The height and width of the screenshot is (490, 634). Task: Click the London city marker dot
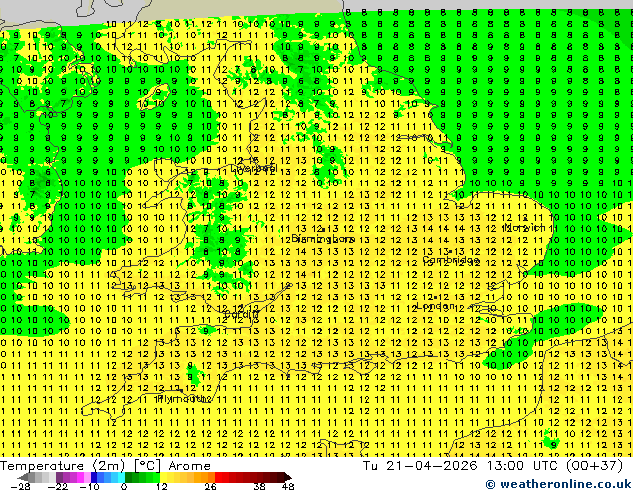click(x=435, y=297)
